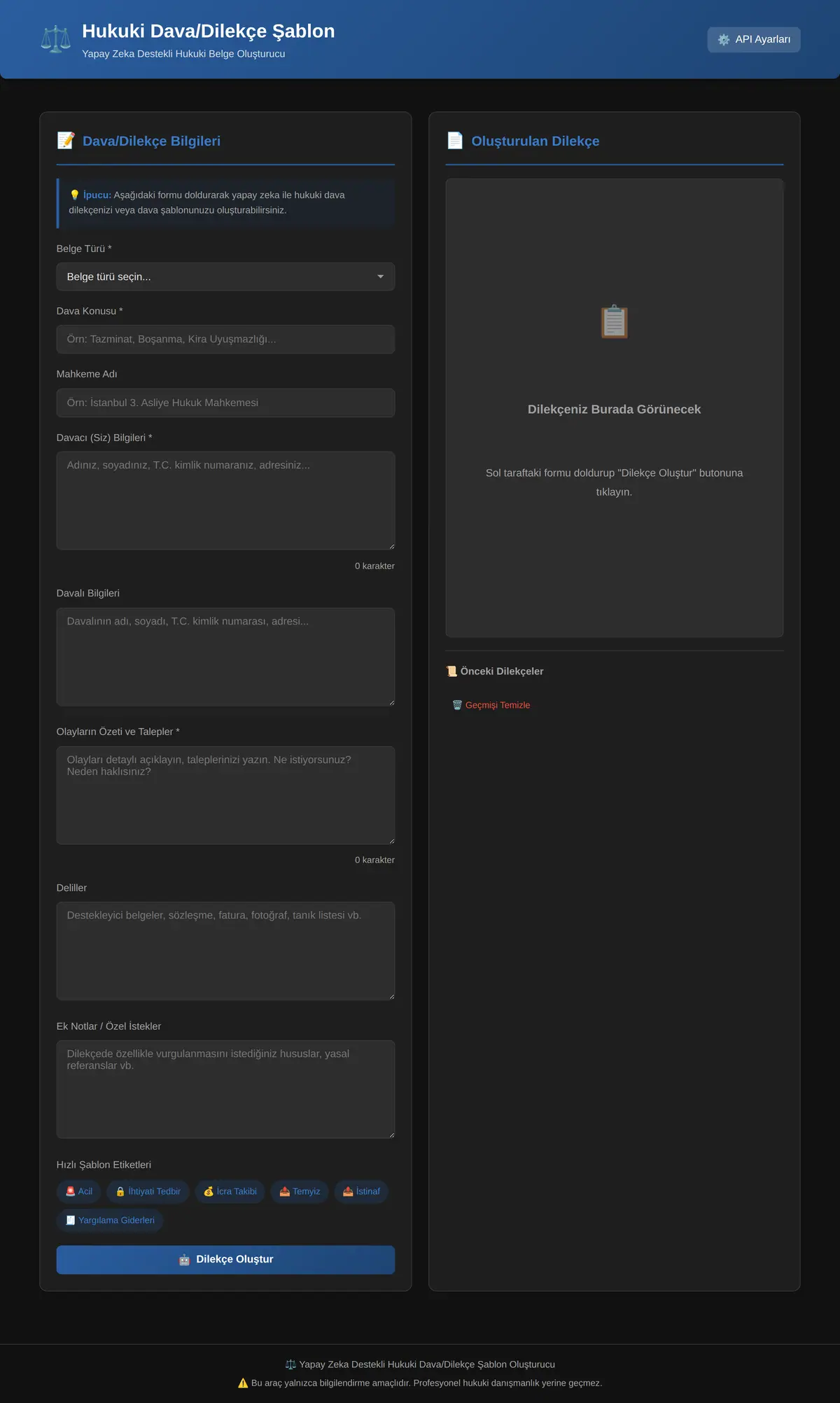Open the API Ayarları settings
This screenshot has width=840, height=1403.
click(x=754, y=40)
